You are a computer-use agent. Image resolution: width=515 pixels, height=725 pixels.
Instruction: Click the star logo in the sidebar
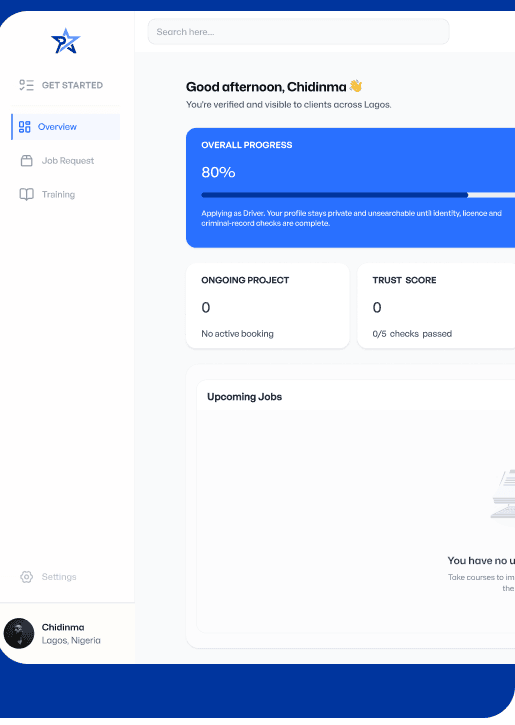point(66,41)
